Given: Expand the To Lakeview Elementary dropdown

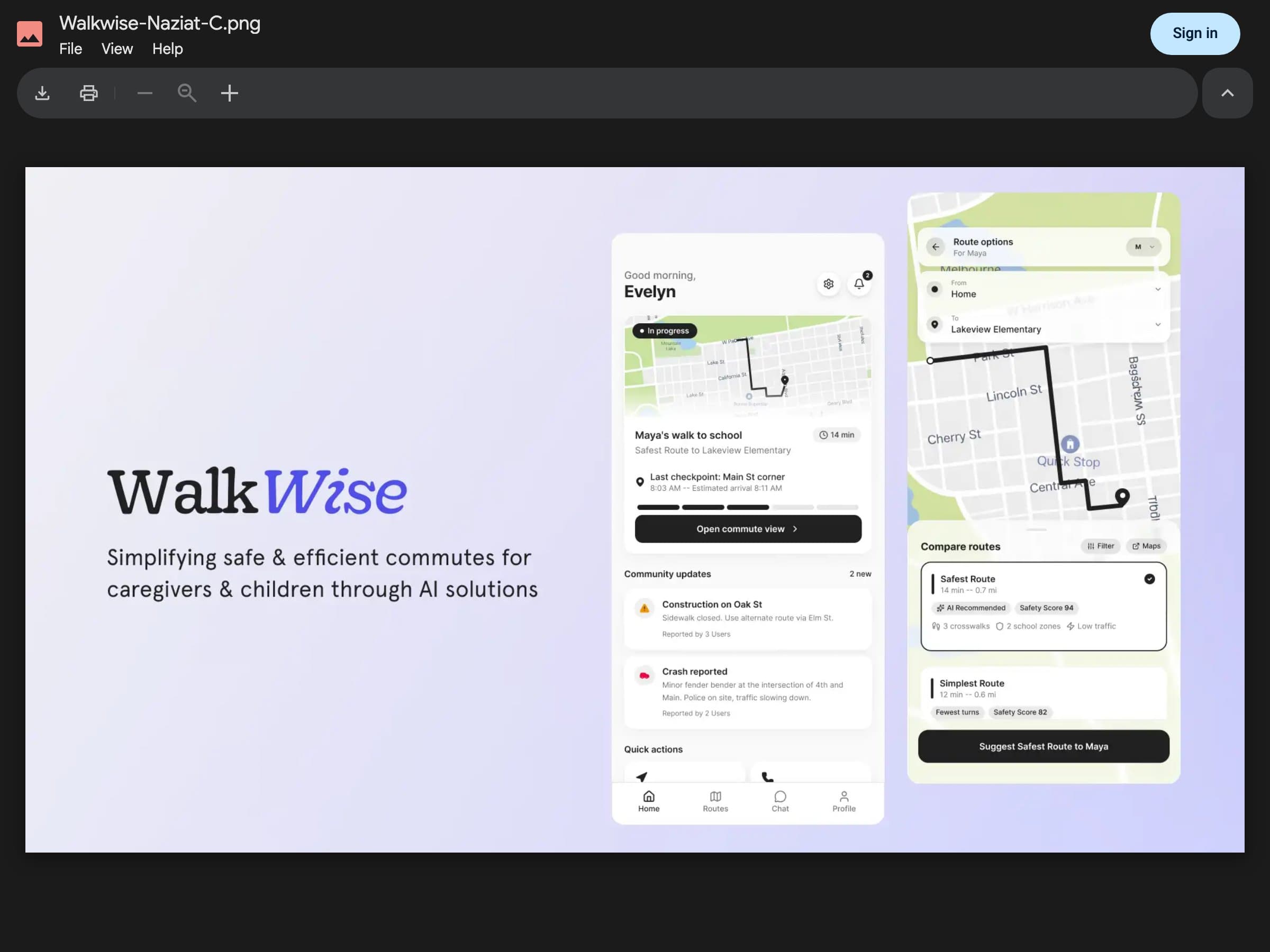Looking at the screenshot, I should click(x=1157, y=324).
